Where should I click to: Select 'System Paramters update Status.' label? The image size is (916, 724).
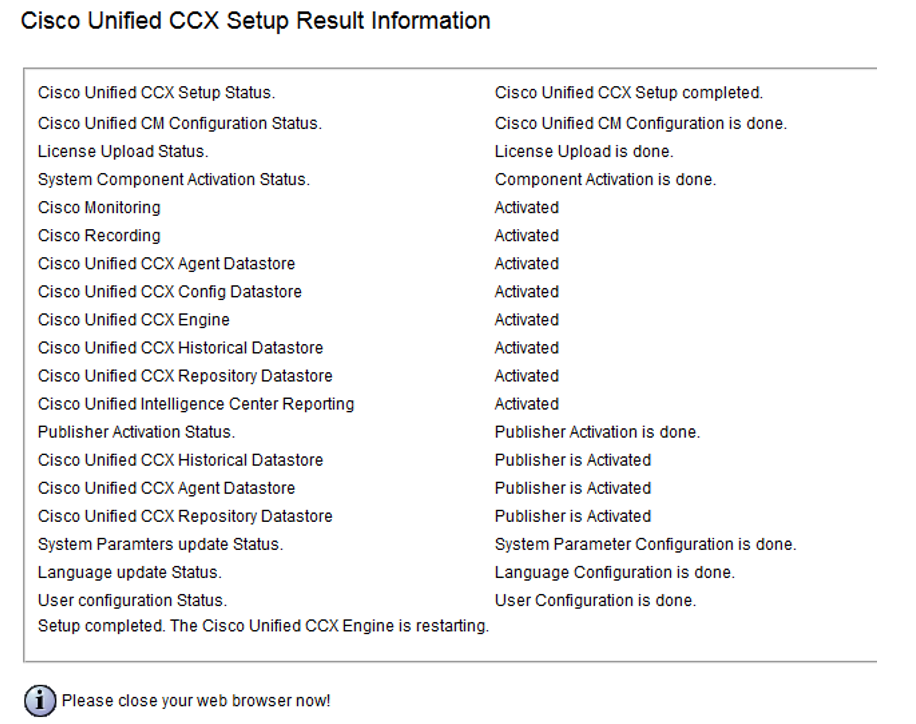pyautogui.click(x=160, y=544)
